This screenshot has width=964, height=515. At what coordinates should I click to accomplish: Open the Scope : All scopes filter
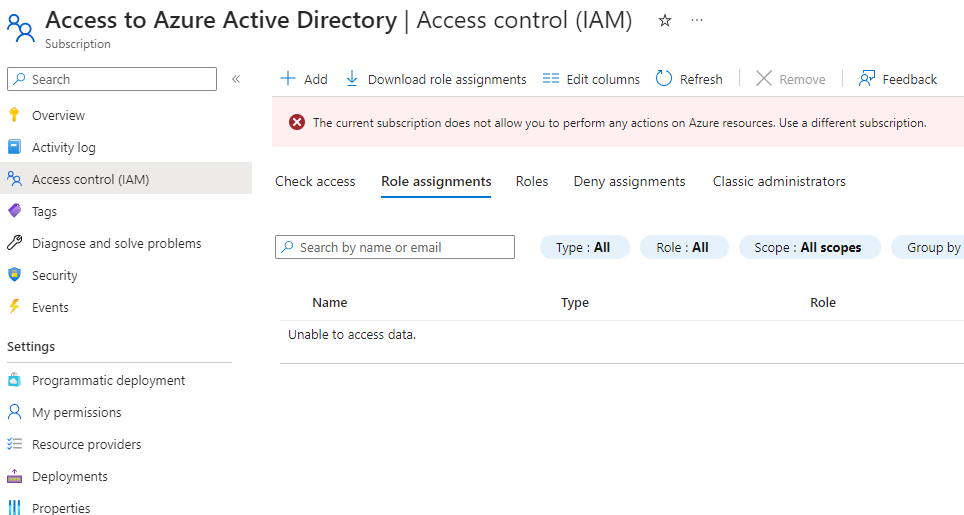point(809,247)
